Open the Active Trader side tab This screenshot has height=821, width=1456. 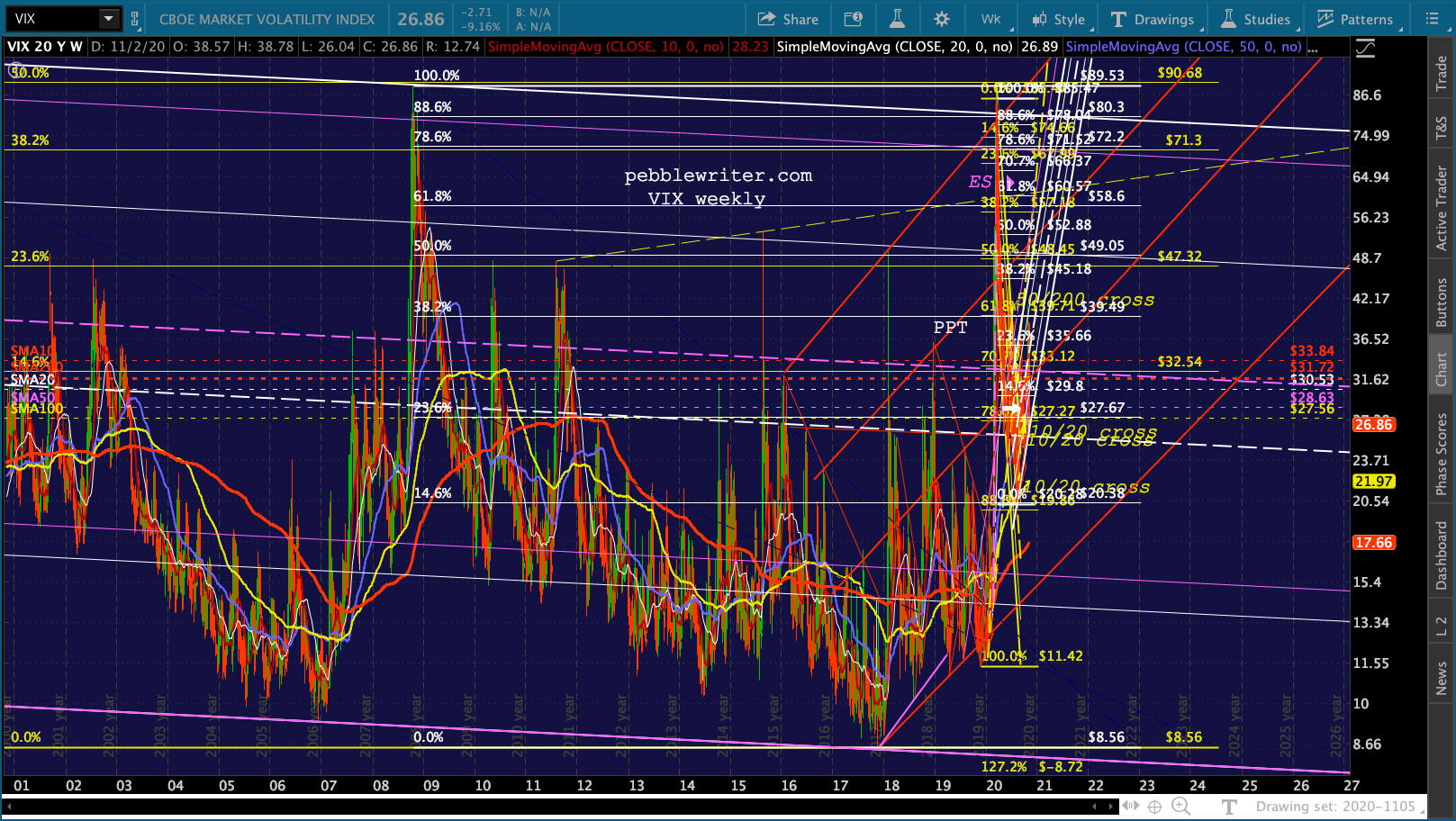coord(1442,208)
